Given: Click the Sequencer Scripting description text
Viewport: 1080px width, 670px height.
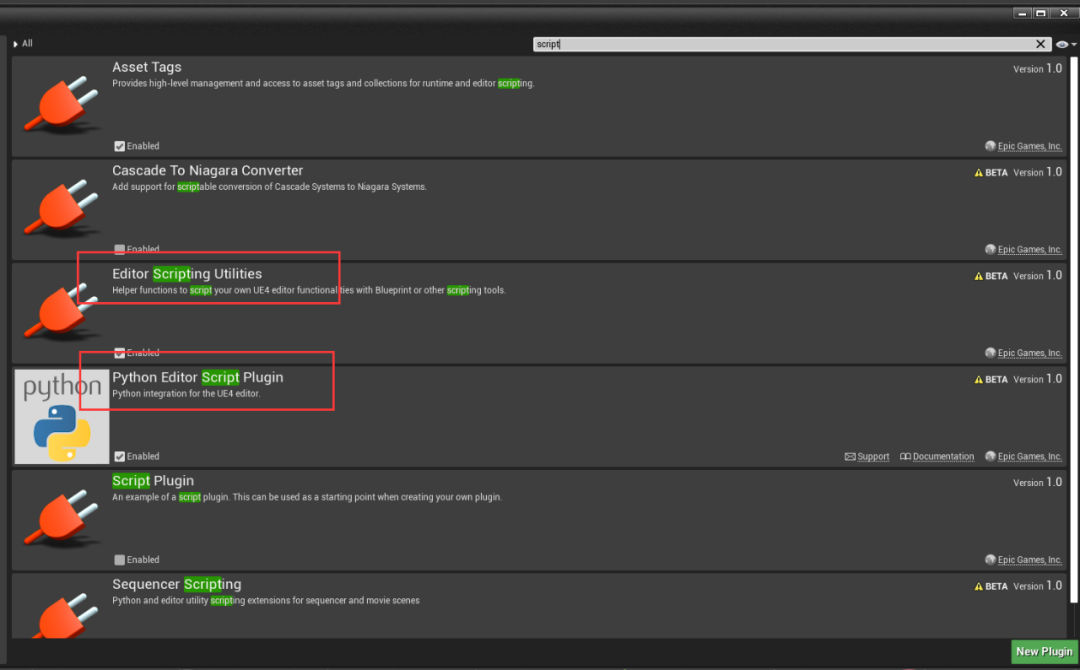Looking at the screenshot, I should point(266,600).
